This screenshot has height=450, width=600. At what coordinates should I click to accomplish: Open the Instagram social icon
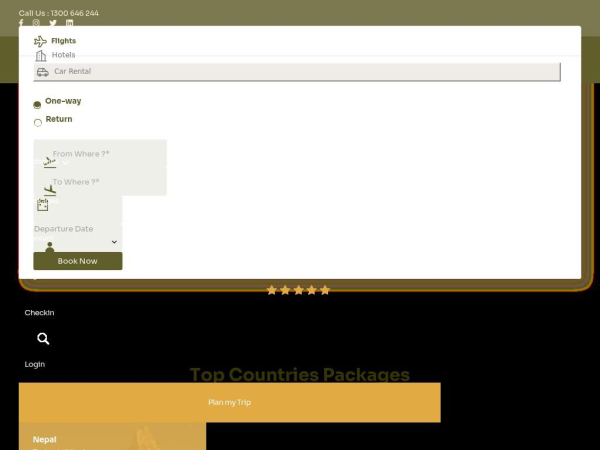tap(36, 23)
